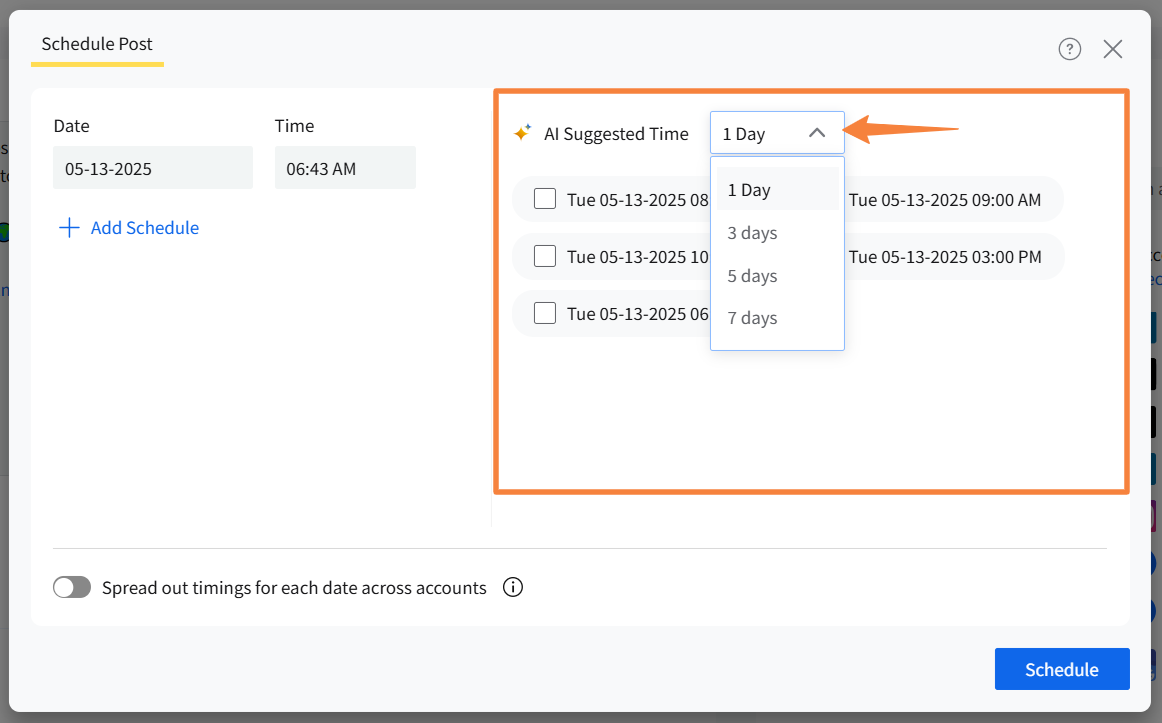
Task: Toggle spread out timings switch
Action: 72,587
